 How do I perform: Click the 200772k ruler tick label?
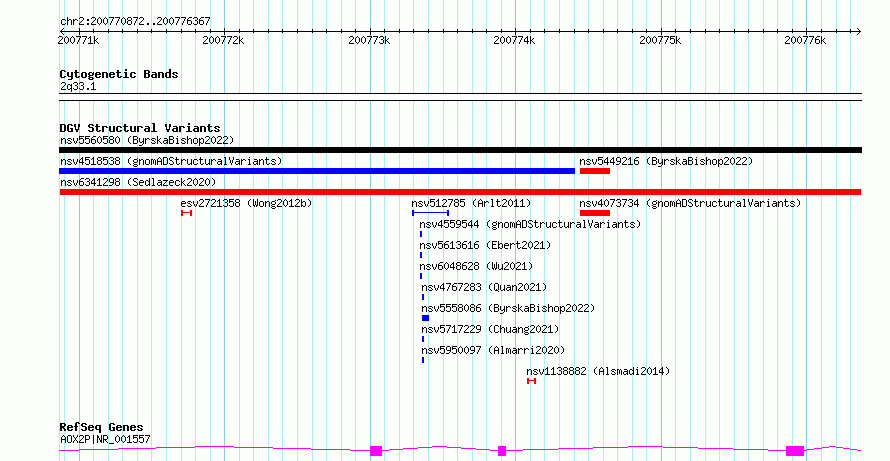224,40
